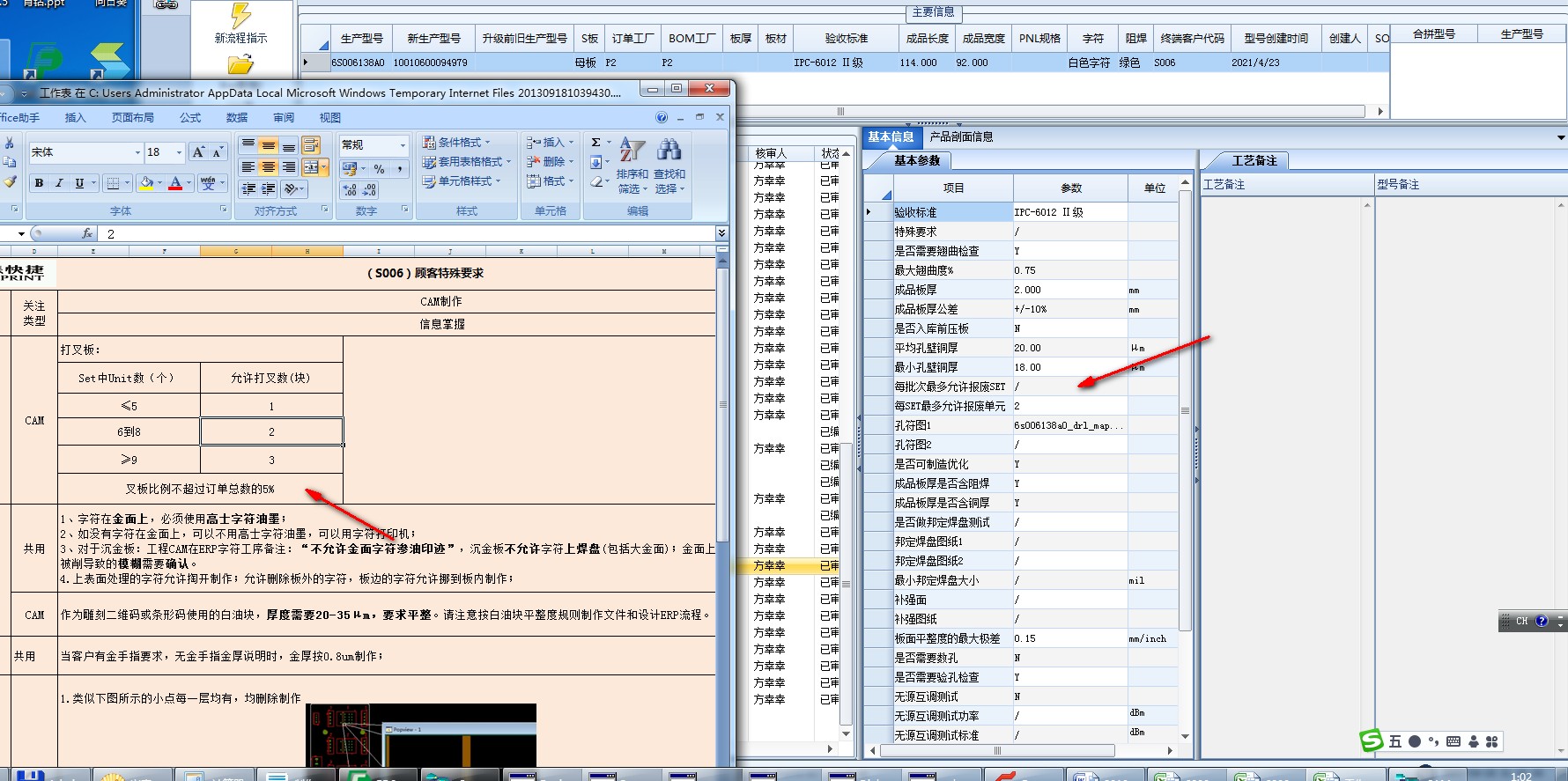The image size is (1568, 781).
Task: Open the cell borders button
Action: click(x=113, y=183)
